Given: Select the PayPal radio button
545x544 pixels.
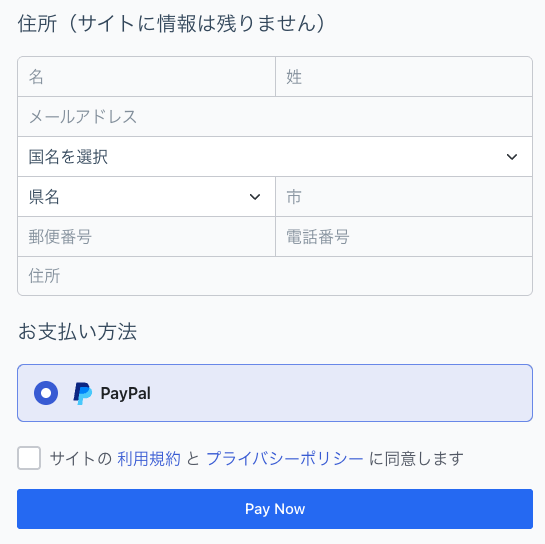Looking at the screenshot, I should [x=46, y=393].
